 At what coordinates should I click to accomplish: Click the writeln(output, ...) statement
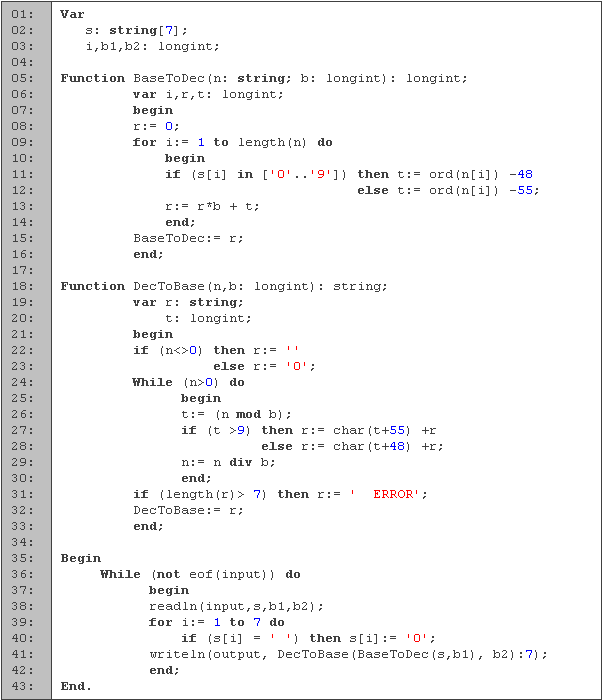click(348, 654)
